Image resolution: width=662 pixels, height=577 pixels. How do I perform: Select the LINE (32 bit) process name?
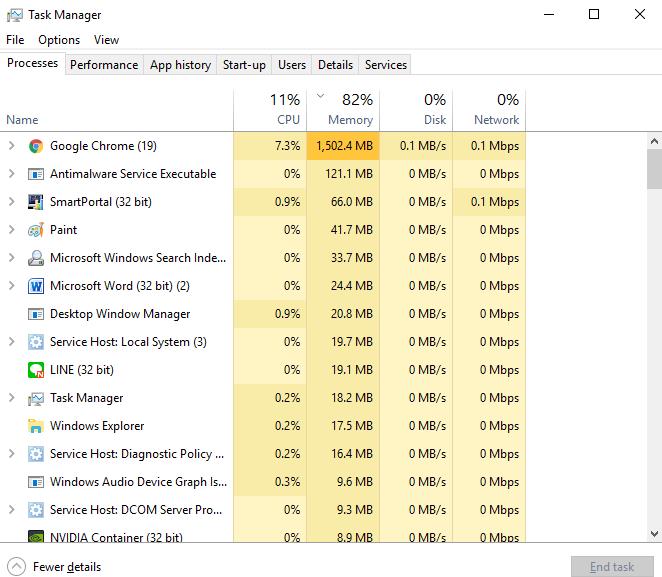click(x=82, y=370)
